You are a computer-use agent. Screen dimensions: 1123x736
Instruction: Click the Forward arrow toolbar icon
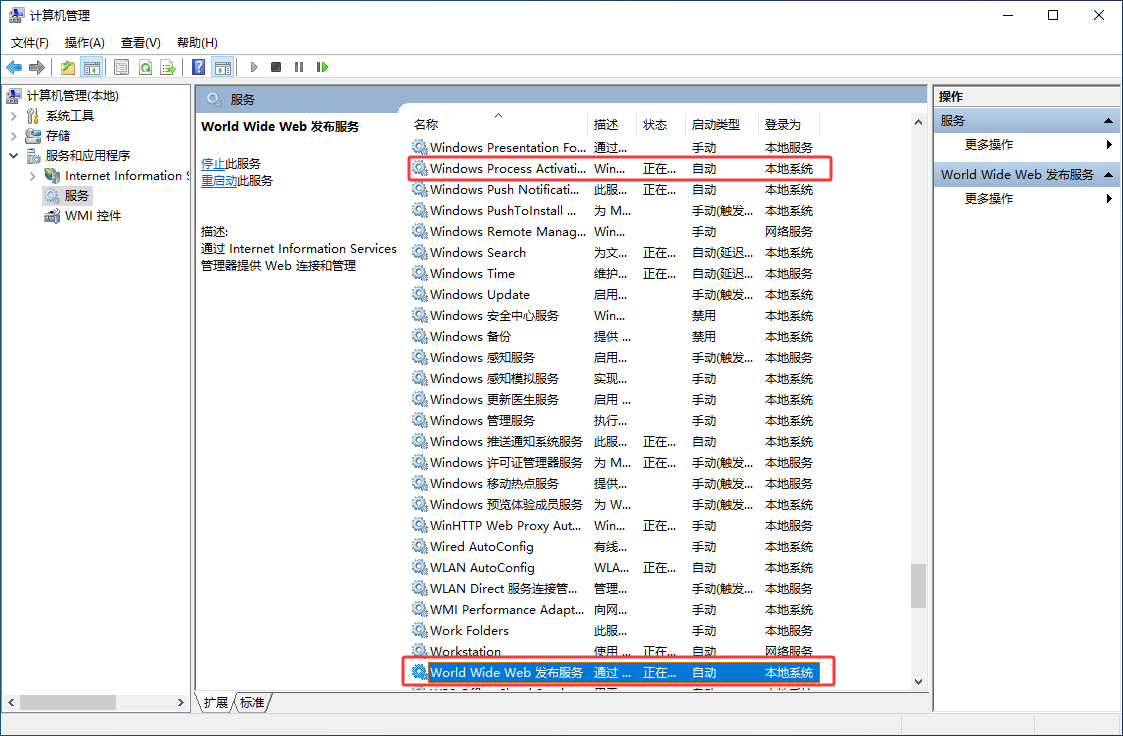pos(37,67)
